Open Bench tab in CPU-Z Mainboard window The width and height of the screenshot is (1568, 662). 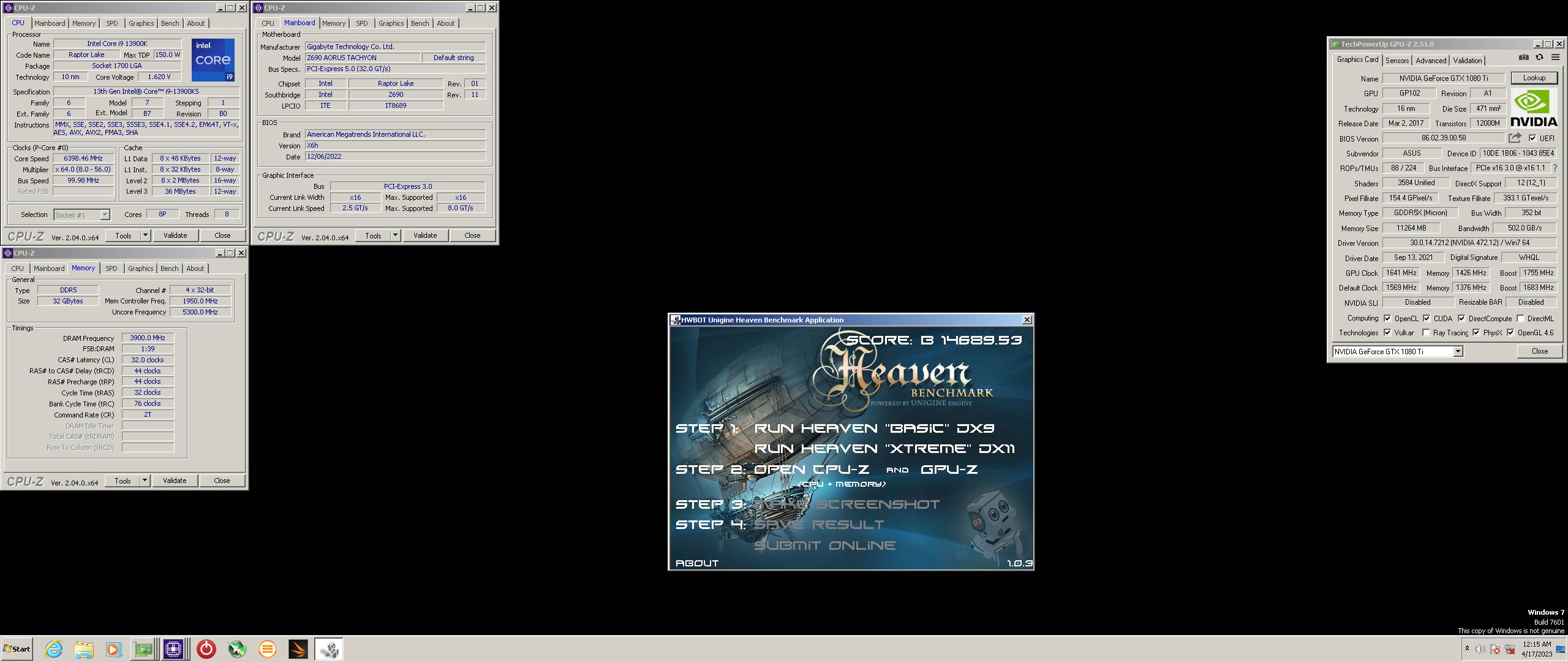[420, 23]
